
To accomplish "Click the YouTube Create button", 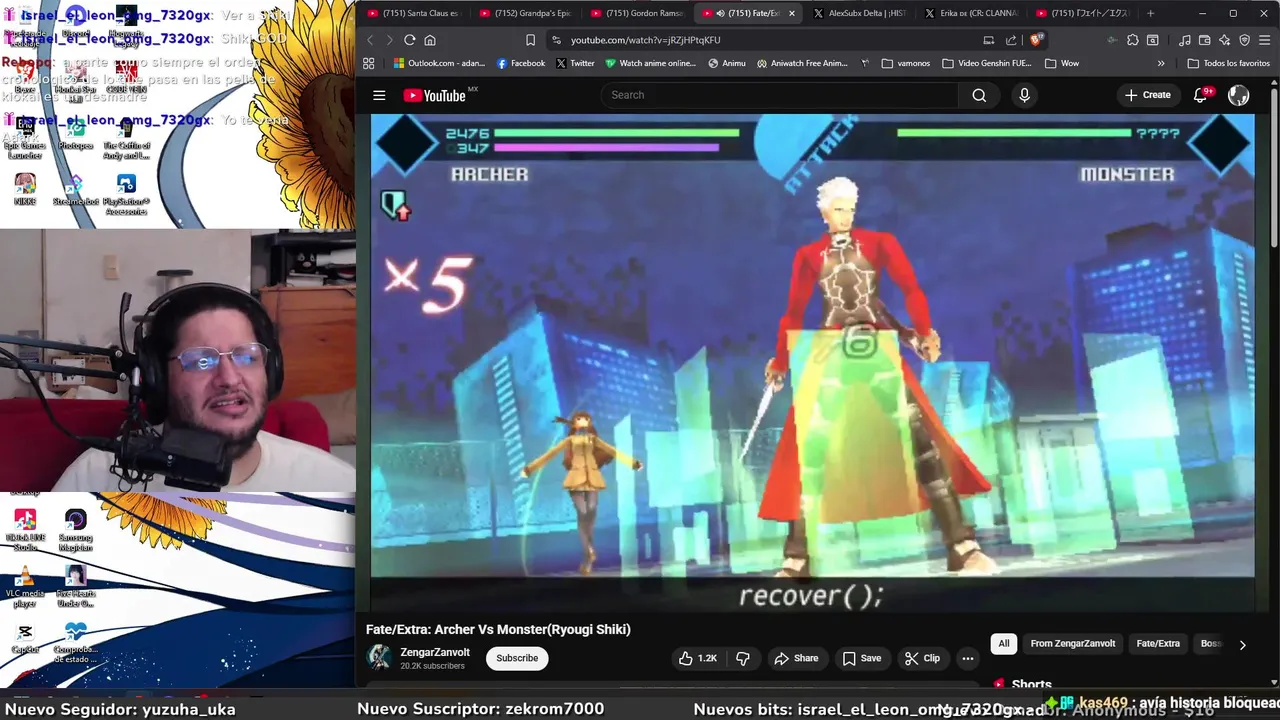I will (x=1148, y=95).
